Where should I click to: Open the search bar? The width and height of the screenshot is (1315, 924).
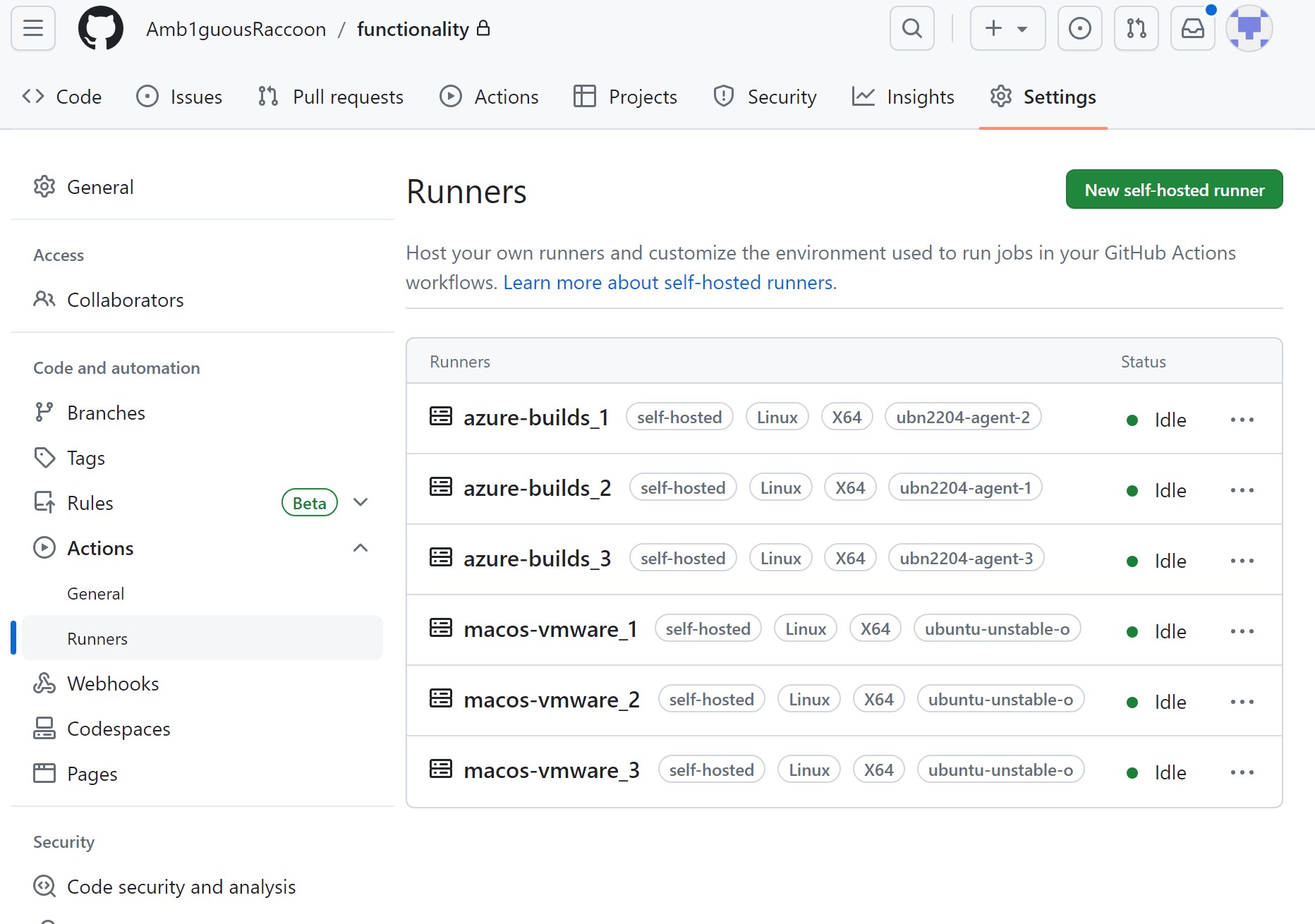pos(911,28)
